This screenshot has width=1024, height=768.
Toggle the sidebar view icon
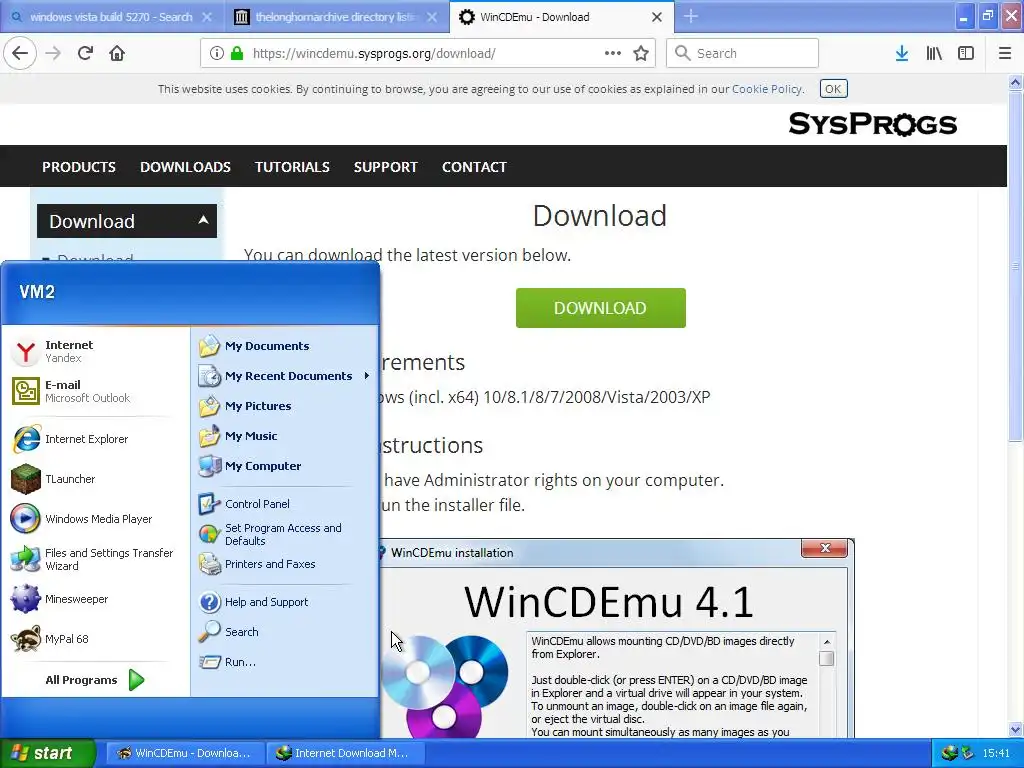click(966, 53)
